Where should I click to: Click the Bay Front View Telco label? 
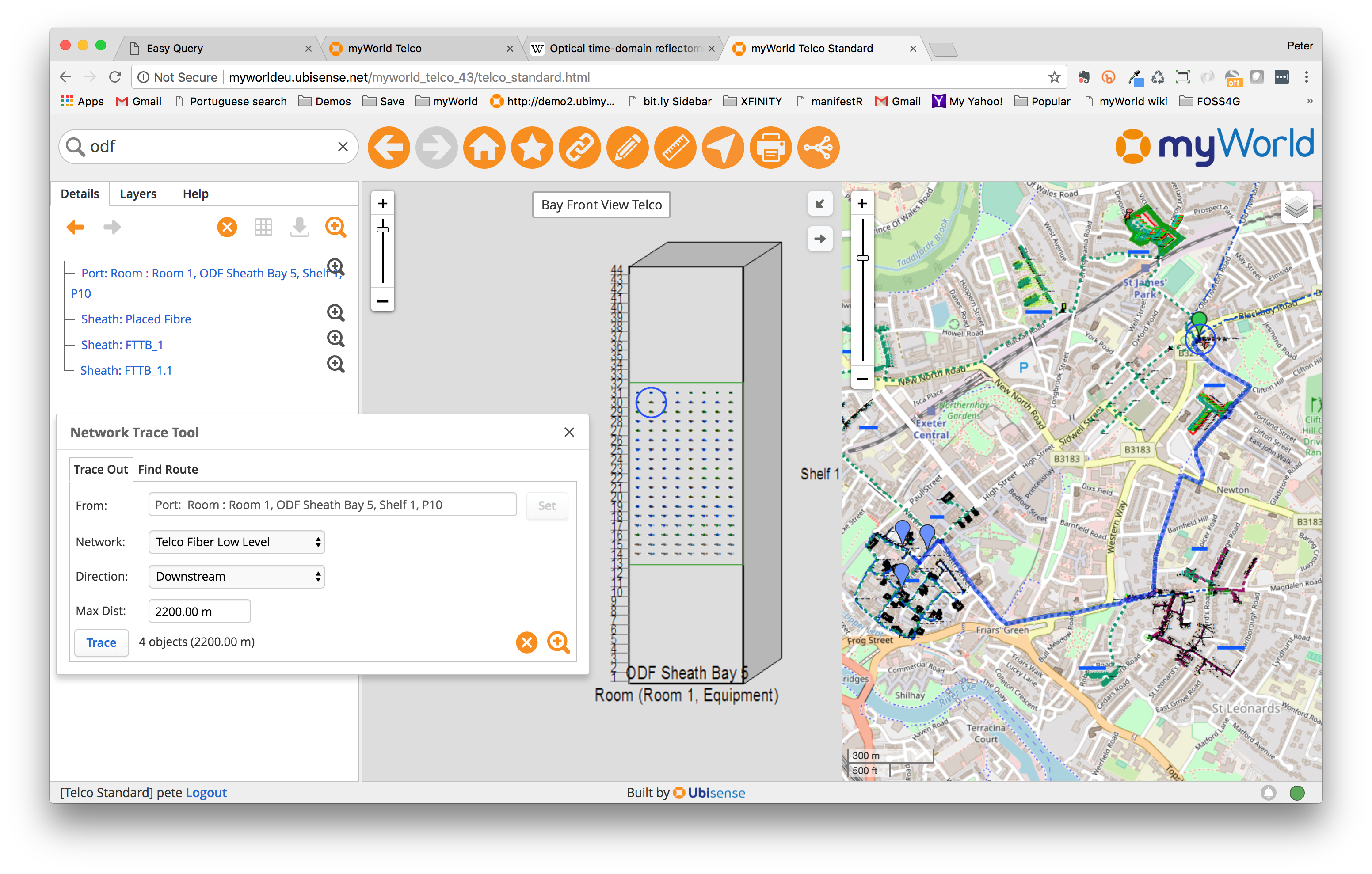tap(602, 205)
